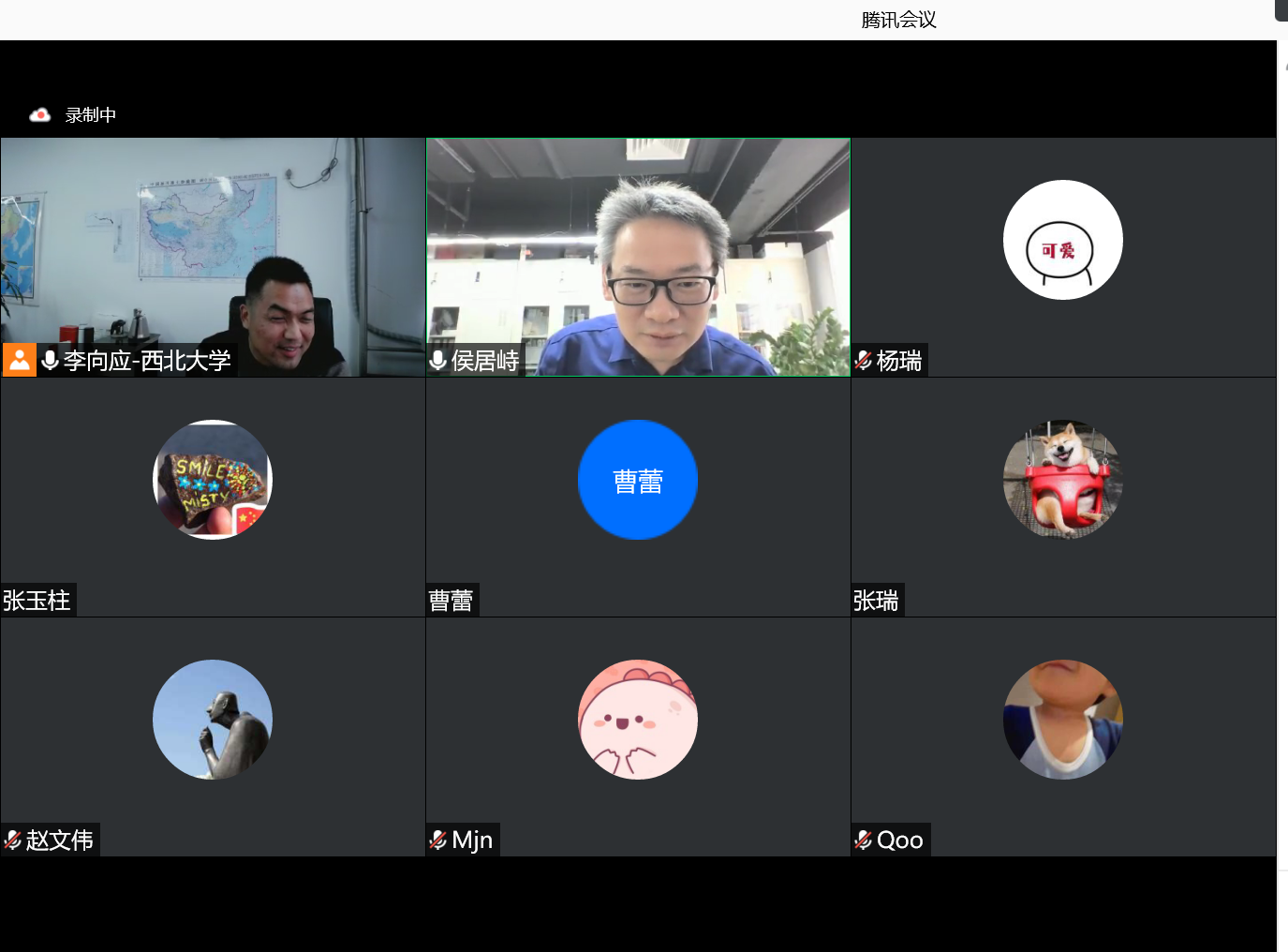Select 杨瑞's "可爱" cartoon avatar
This screenshot has height=952, width=1288.
tap(1062, 240)
